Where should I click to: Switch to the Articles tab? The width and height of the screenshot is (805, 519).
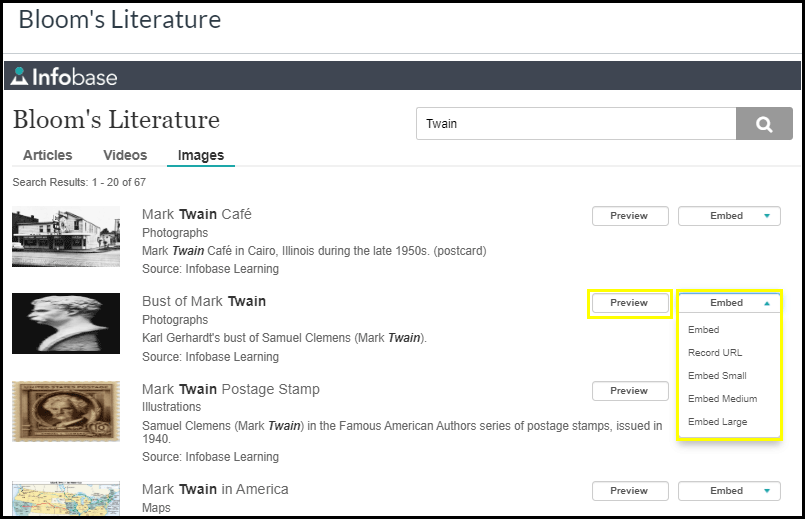tap(48, 155)
